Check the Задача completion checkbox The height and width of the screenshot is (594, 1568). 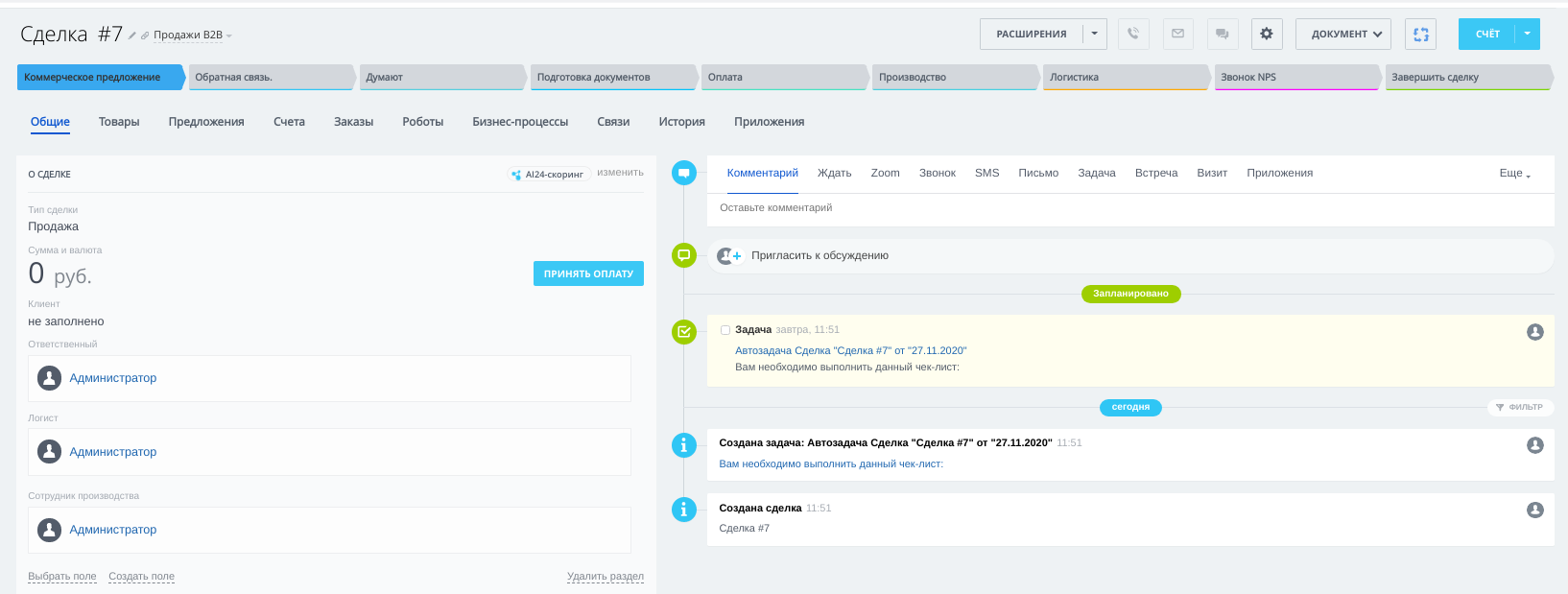point(725,330)
